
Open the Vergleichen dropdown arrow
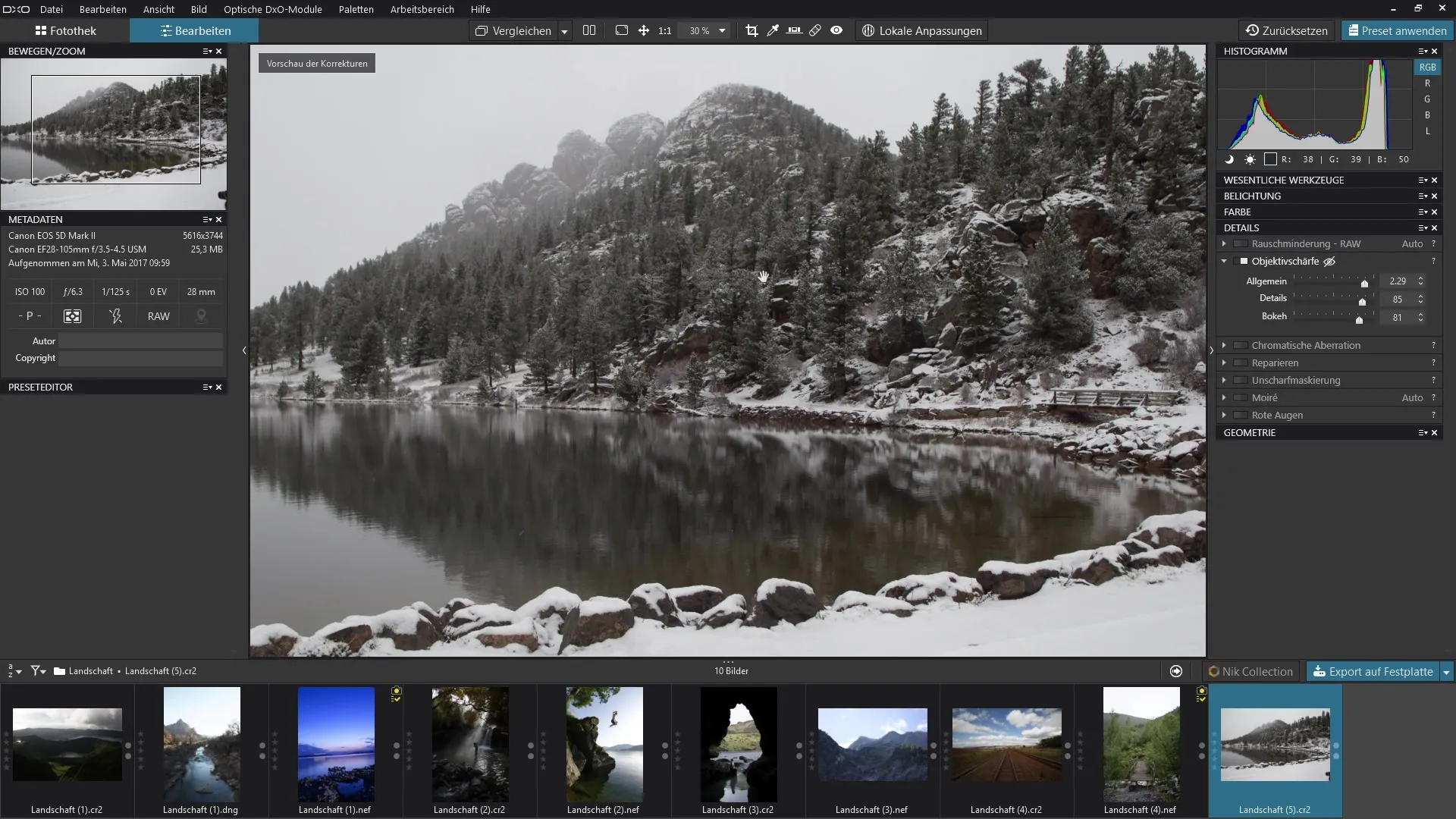click(564, 31)
